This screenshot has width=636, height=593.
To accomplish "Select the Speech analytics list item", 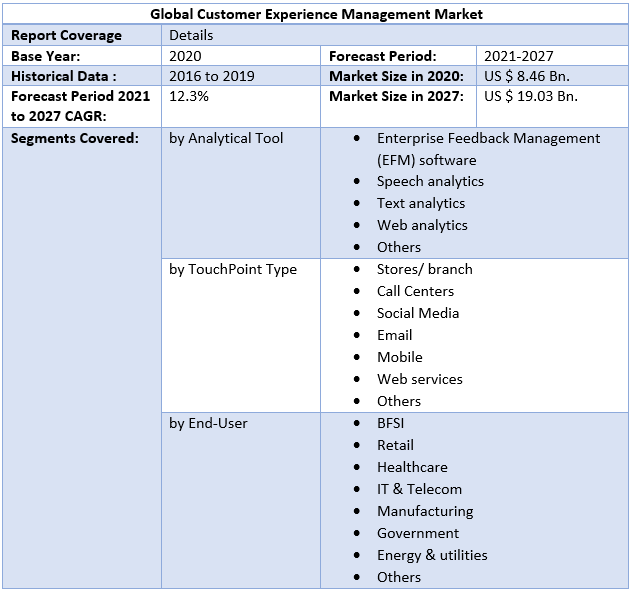I will 430,181.
